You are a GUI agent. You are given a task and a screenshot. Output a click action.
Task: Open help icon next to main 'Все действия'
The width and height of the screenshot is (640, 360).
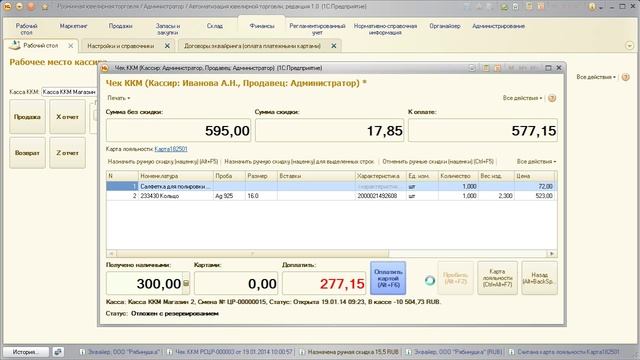point(626,77)
